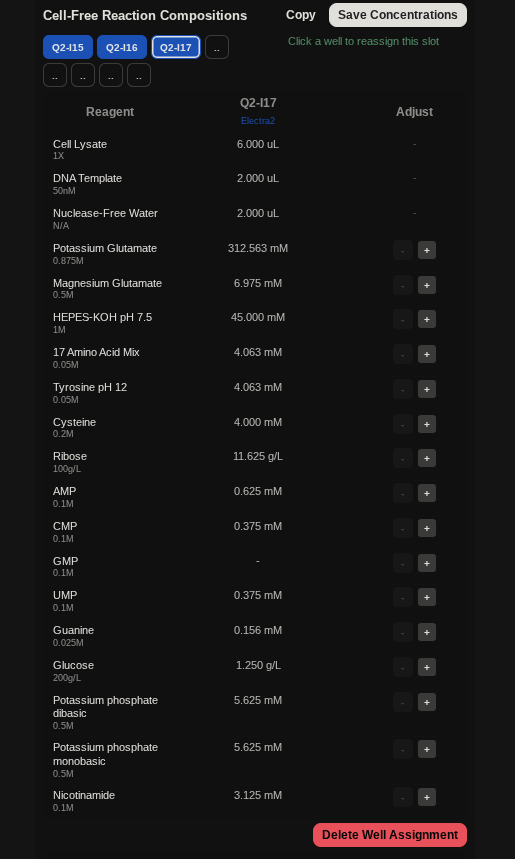Open the Electra2 link under Q2-I17
This screenshot has height=859, width=515.
click(x=258, y=121)
